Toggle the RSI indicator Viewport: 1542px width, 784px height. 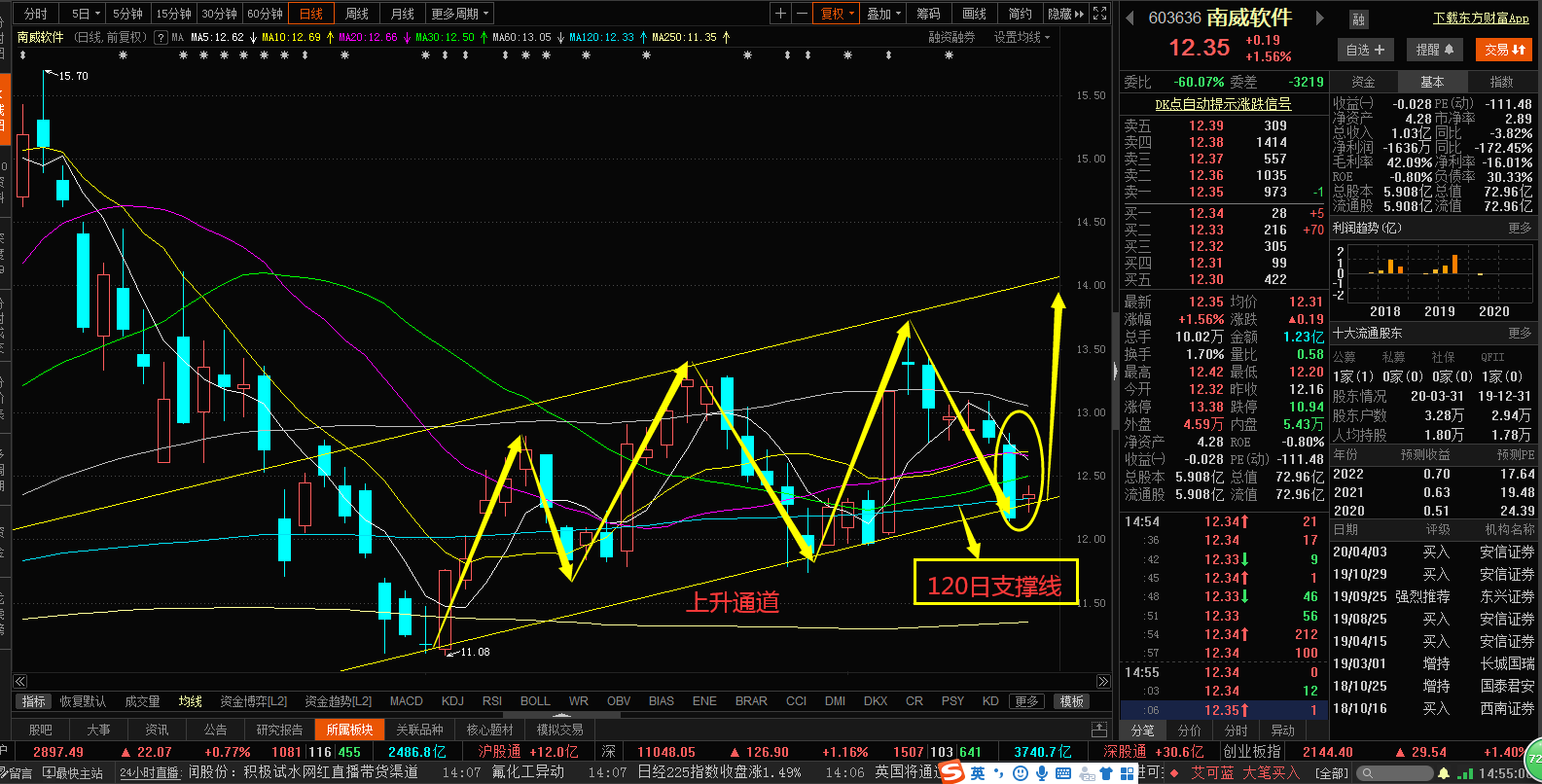coord(492,701)
